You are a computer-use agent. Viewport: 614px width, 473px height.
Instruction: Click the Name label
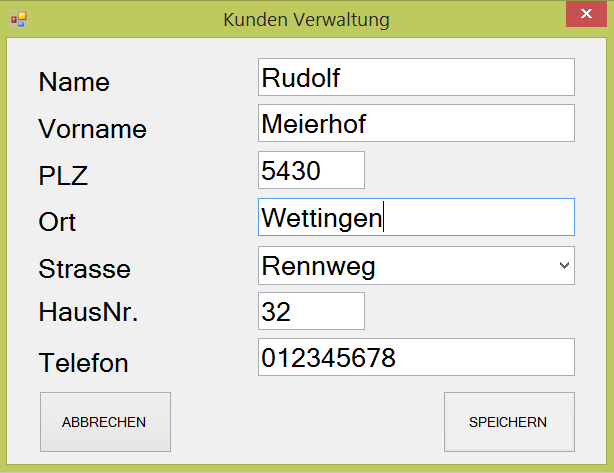coord(74,82)
